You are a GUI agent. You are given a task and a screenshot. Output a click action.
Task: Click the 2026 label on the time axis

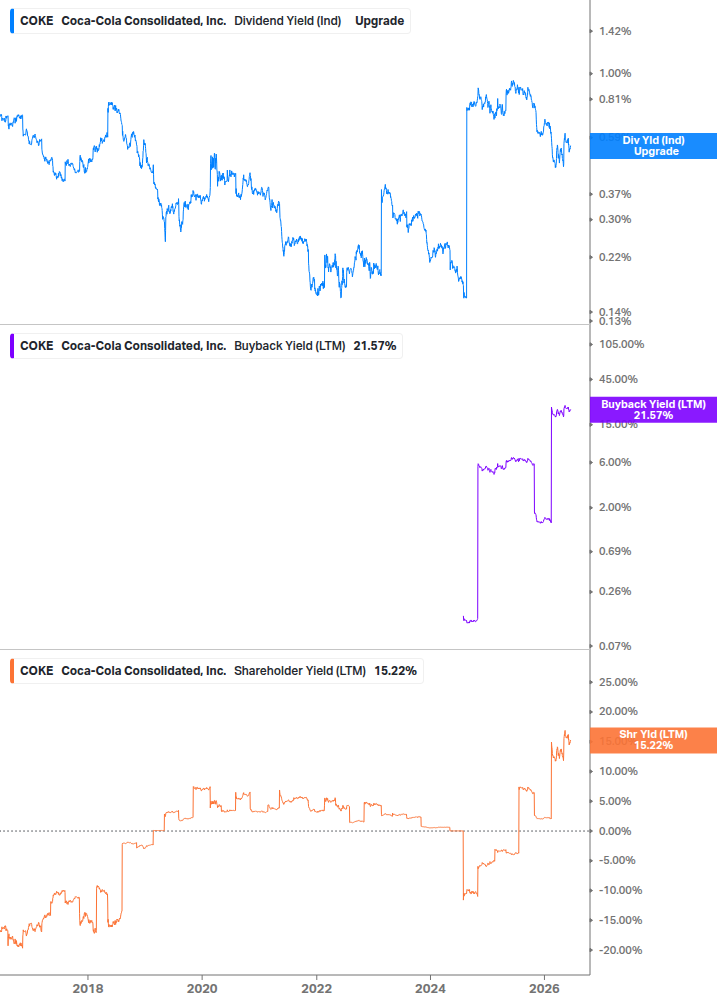point(544,988)
